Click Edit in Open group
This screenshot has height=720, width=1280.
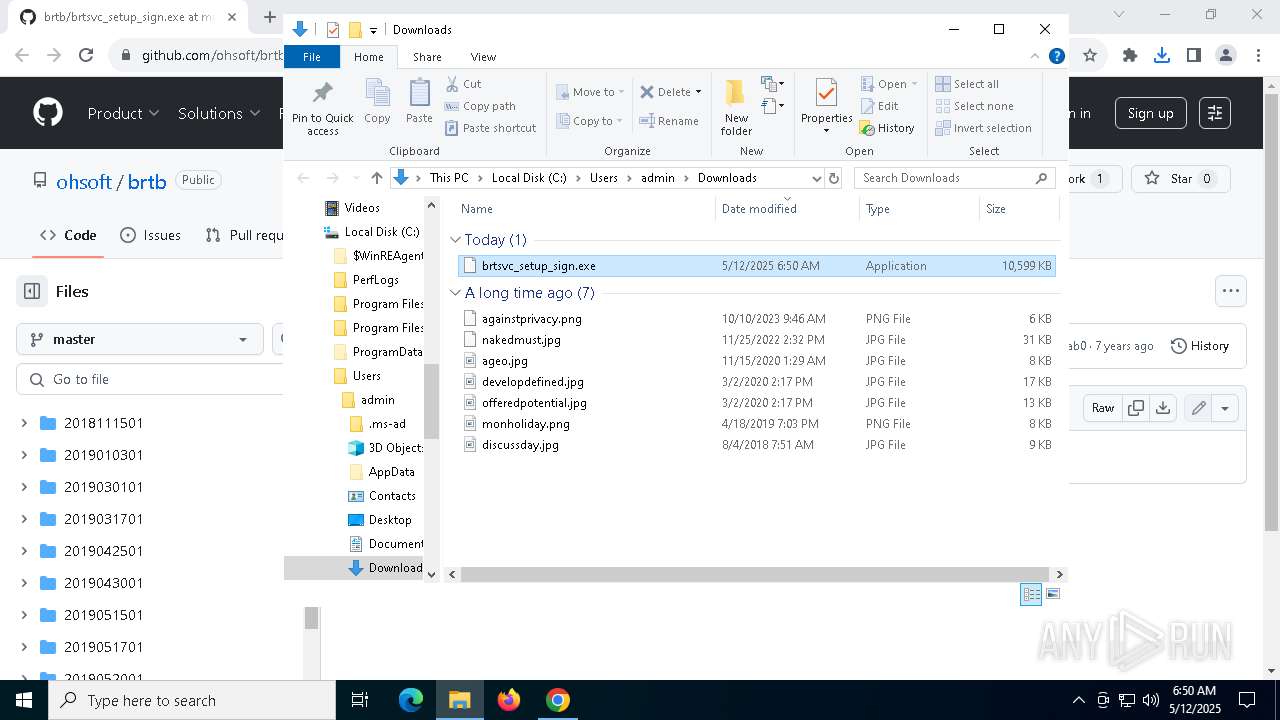[x=879, y=106]
